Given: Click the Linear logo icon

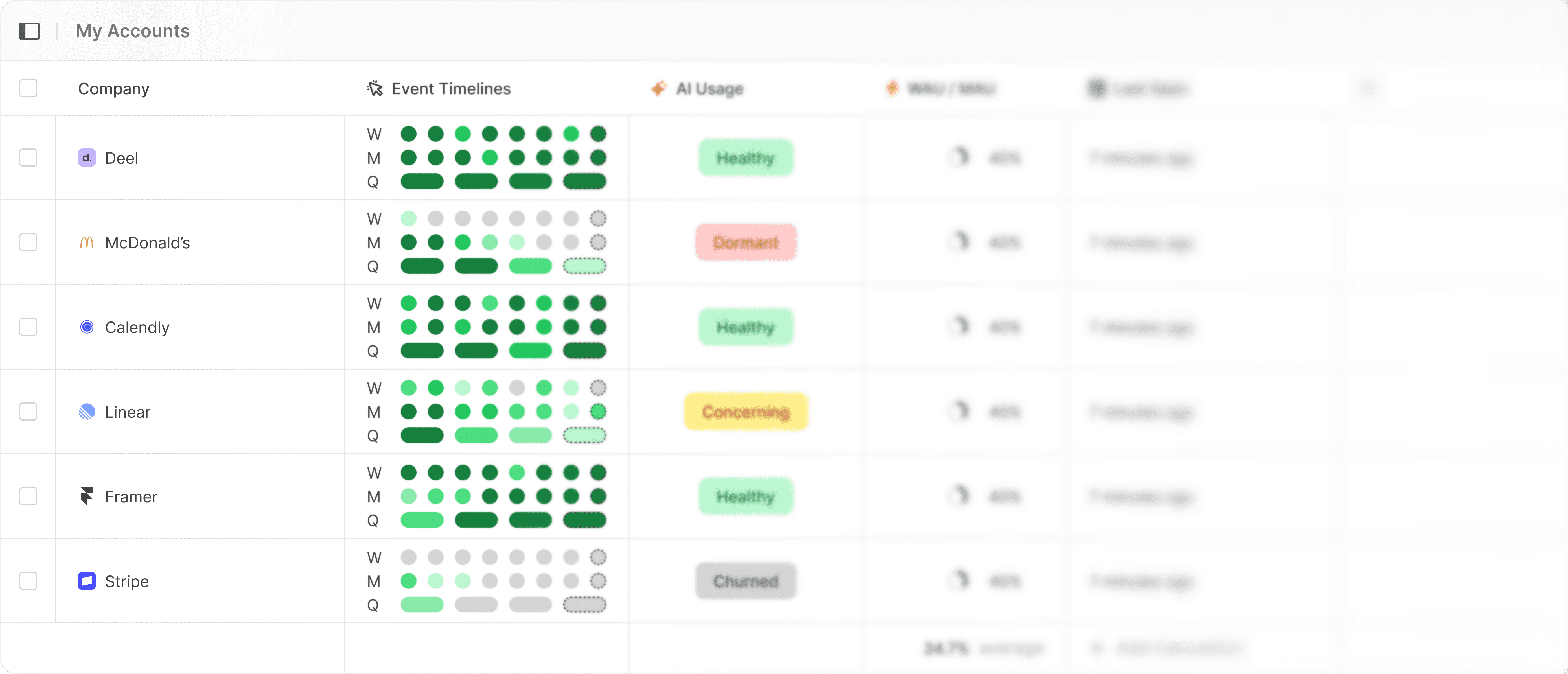Looking at the screenshot, I should click(86, 412).
